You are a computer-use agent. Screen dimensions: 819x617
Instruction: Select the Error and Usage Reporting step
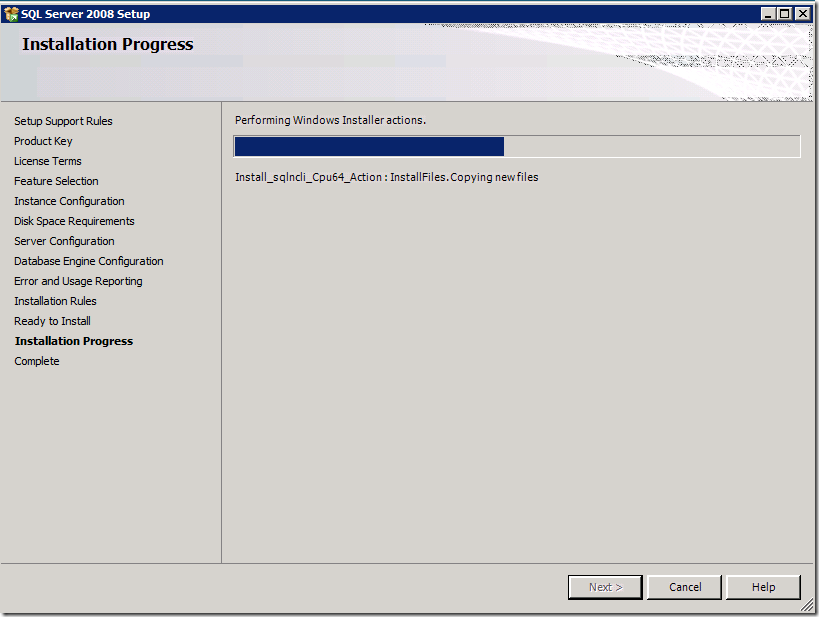point(78,281)
